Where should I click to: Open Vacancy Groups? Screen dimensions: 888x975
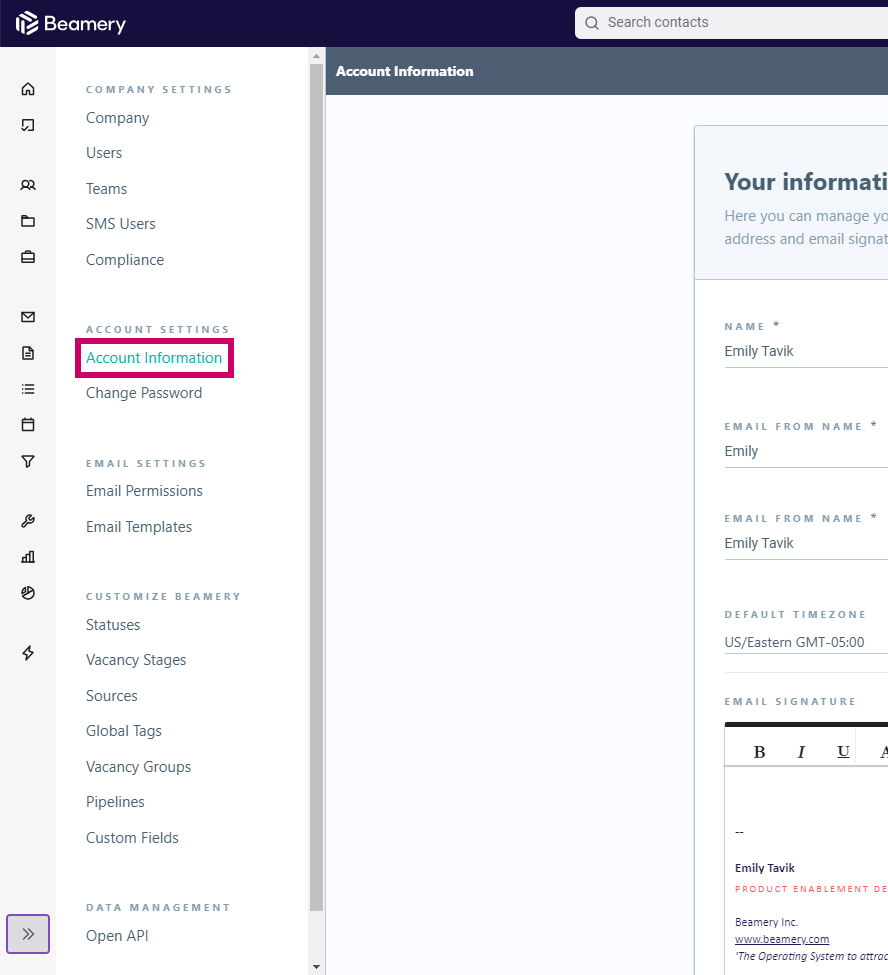139,767
